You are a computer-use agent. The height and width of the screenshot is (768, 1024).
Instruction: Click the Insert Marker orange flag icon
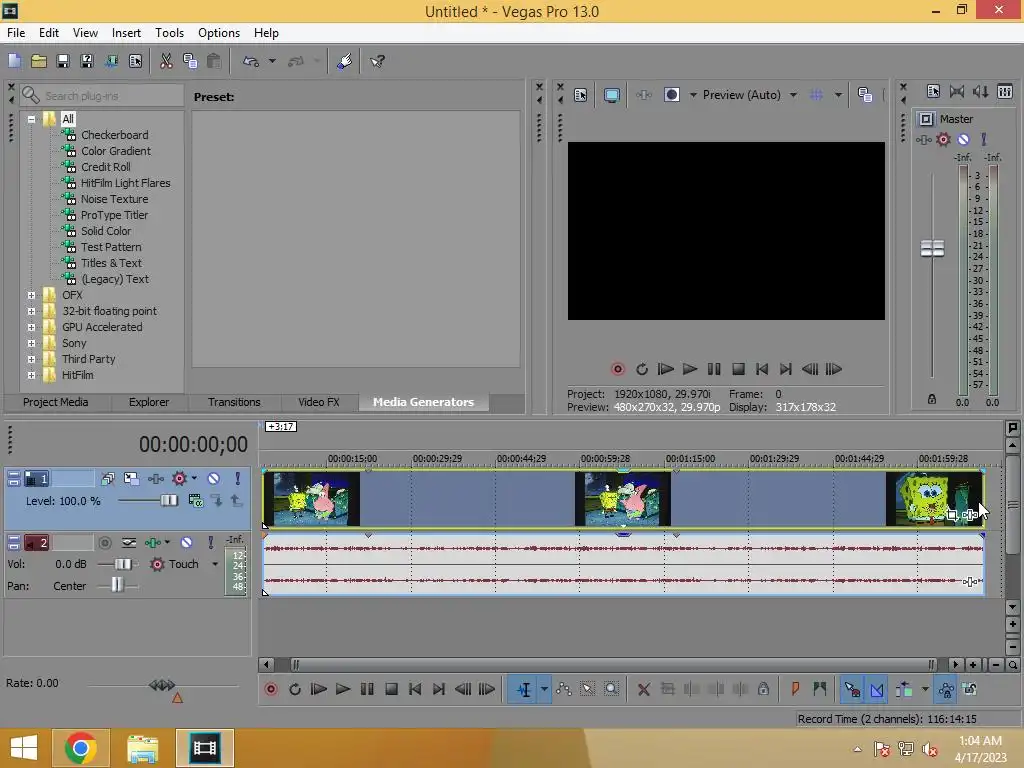tap(795, 690)
